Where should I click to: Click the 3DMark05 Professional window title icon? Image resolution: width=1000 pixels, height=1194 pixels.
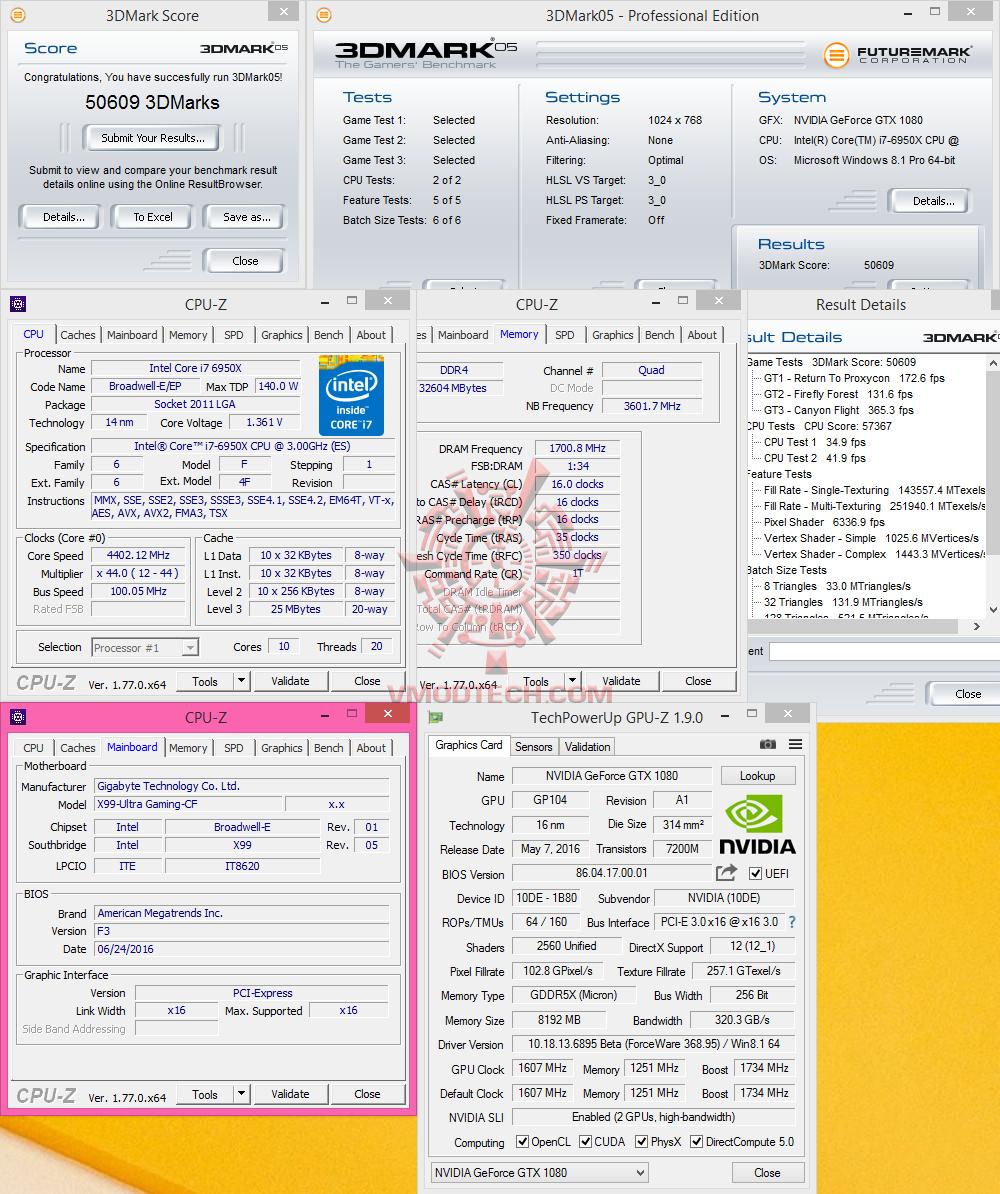tap(324, 14)
